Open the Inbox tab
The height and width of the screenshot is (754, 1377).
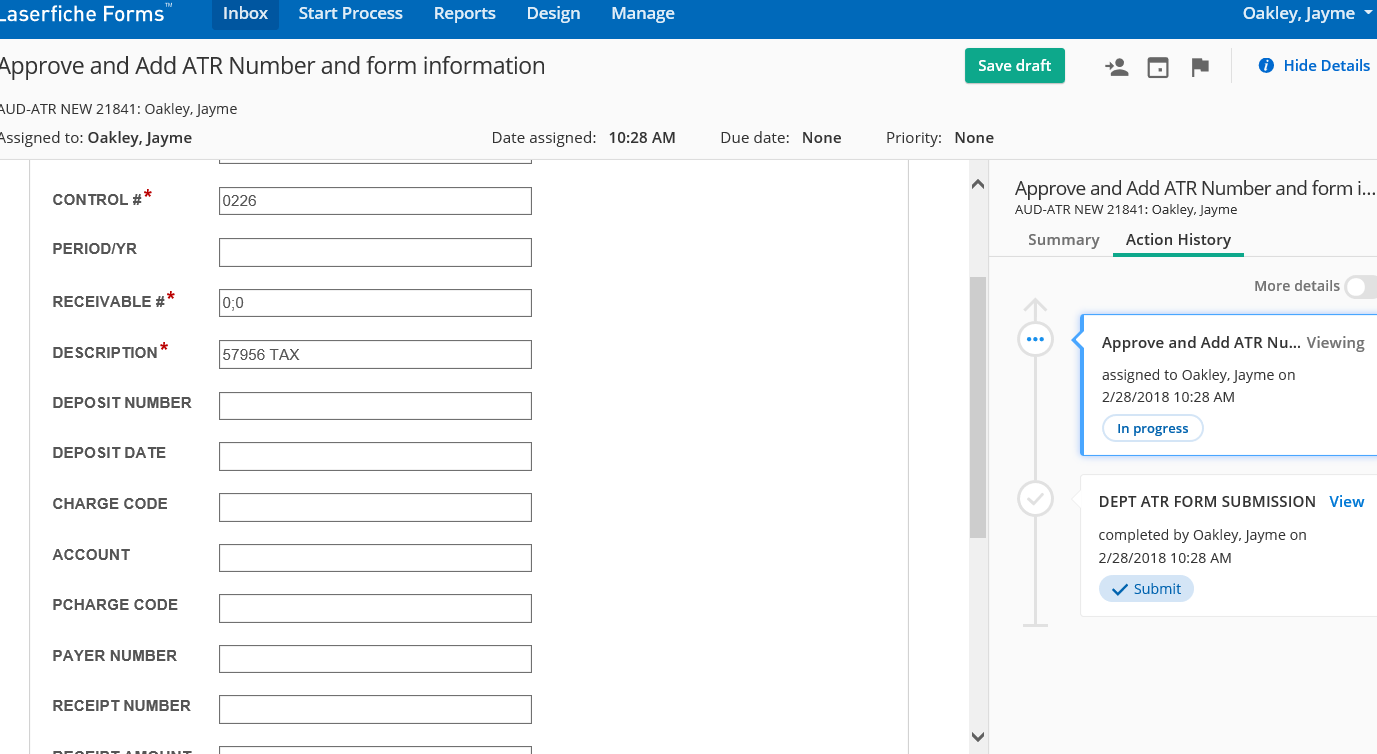coord(245,14)
